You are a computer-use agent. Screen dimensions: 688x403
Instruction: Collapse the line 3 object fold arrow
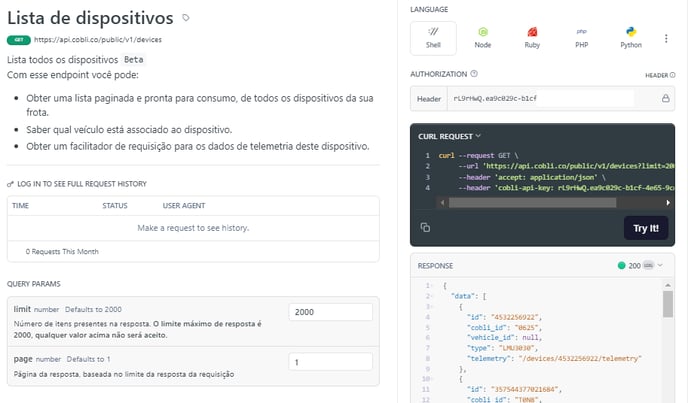point(434,306)
